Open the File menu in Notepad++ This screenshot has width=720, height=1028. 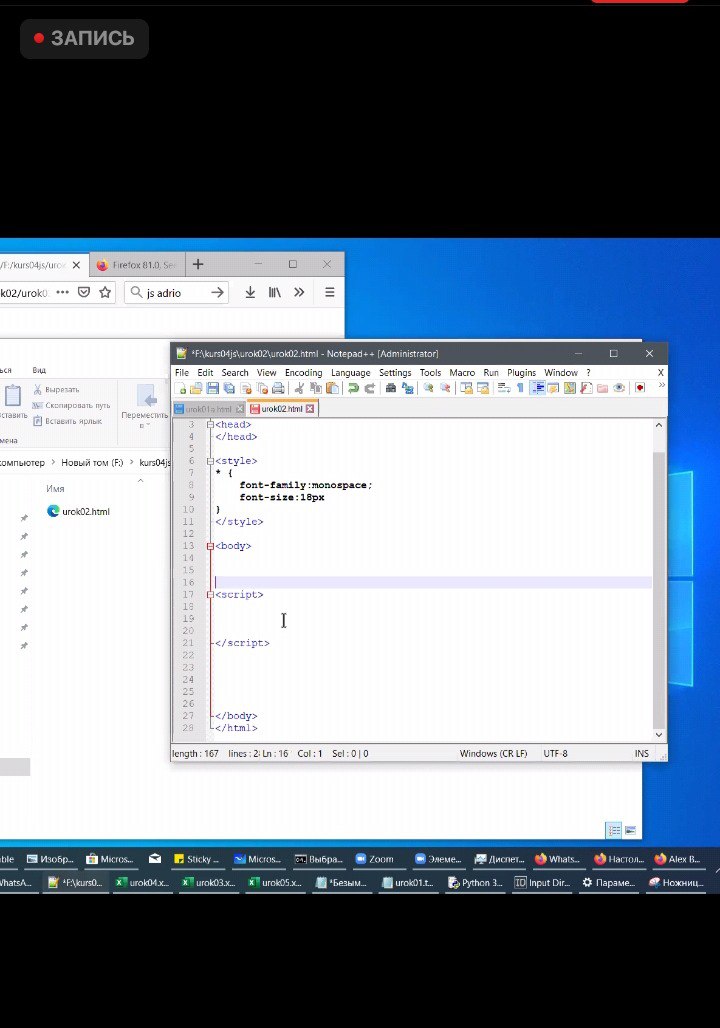click(182, 372)
